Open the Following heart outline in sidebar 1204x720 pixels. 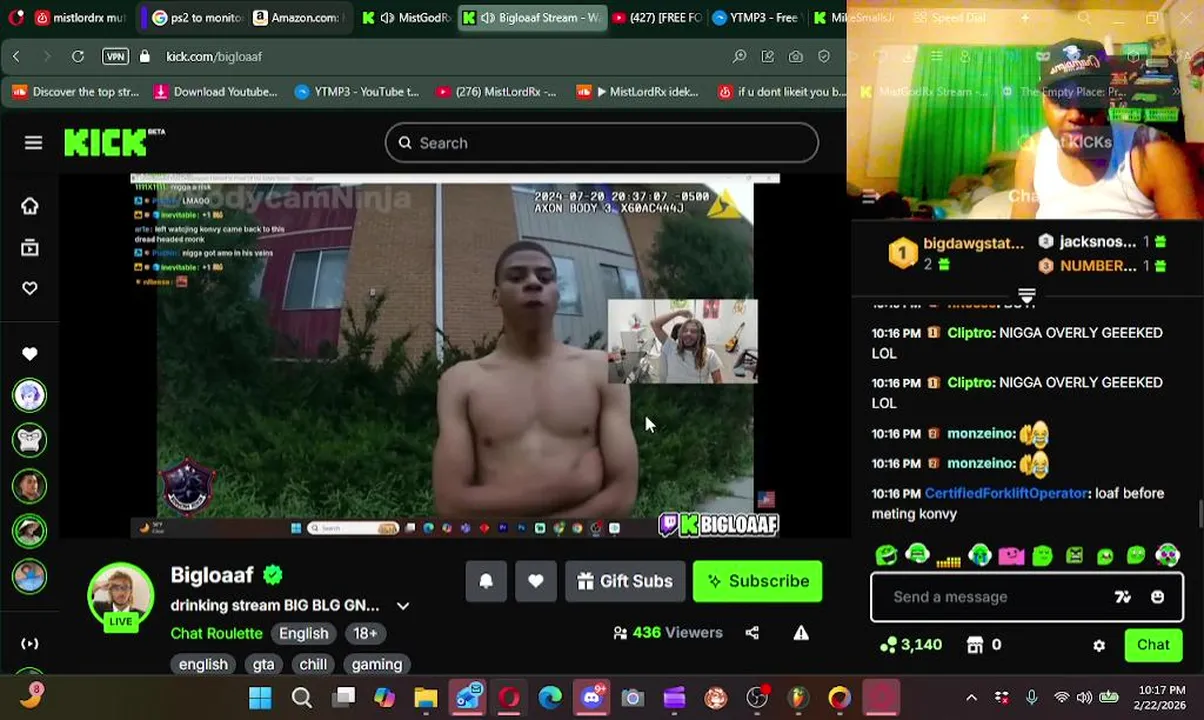tap(30, 288)
